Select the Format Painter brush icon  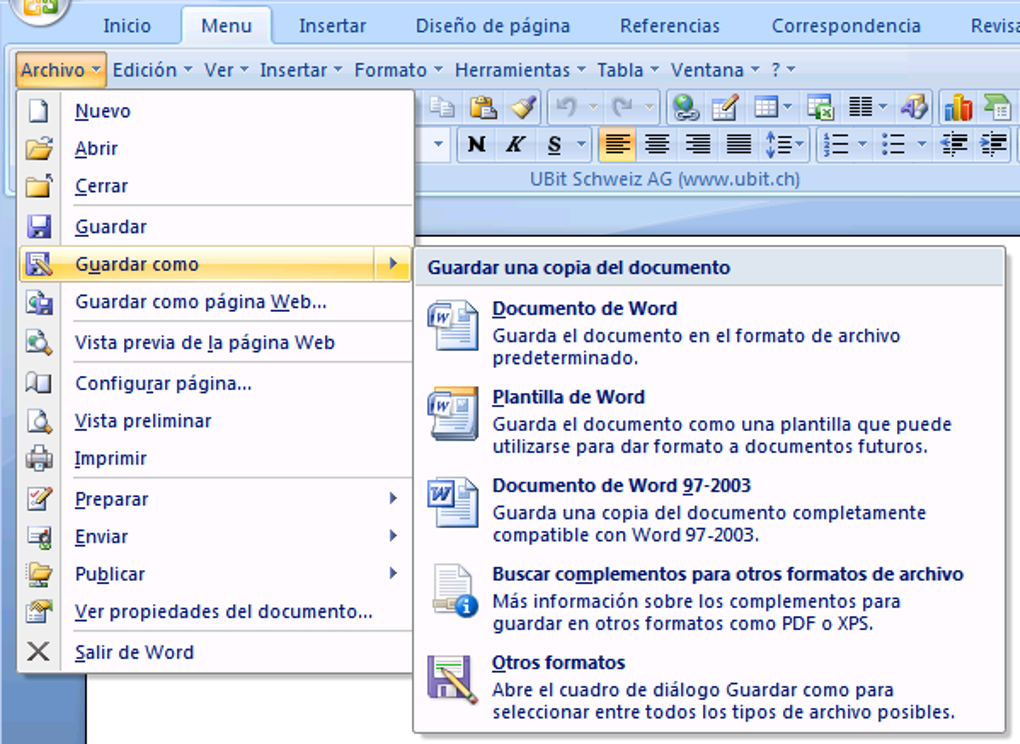pyautogui.click(x=523, y=107)
